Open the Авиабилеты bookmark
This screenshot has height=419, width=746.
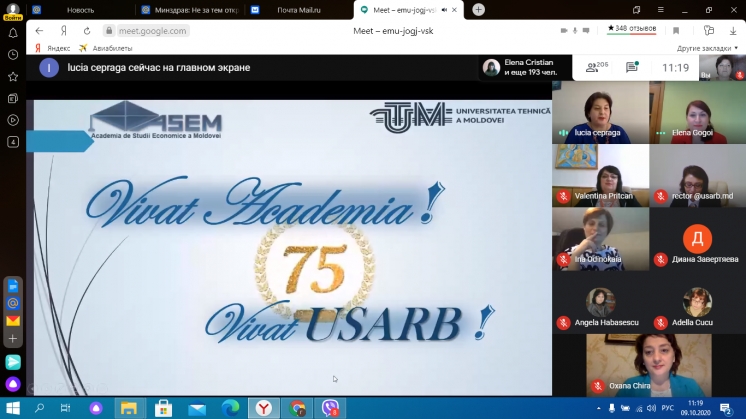(x=106, y=48)
